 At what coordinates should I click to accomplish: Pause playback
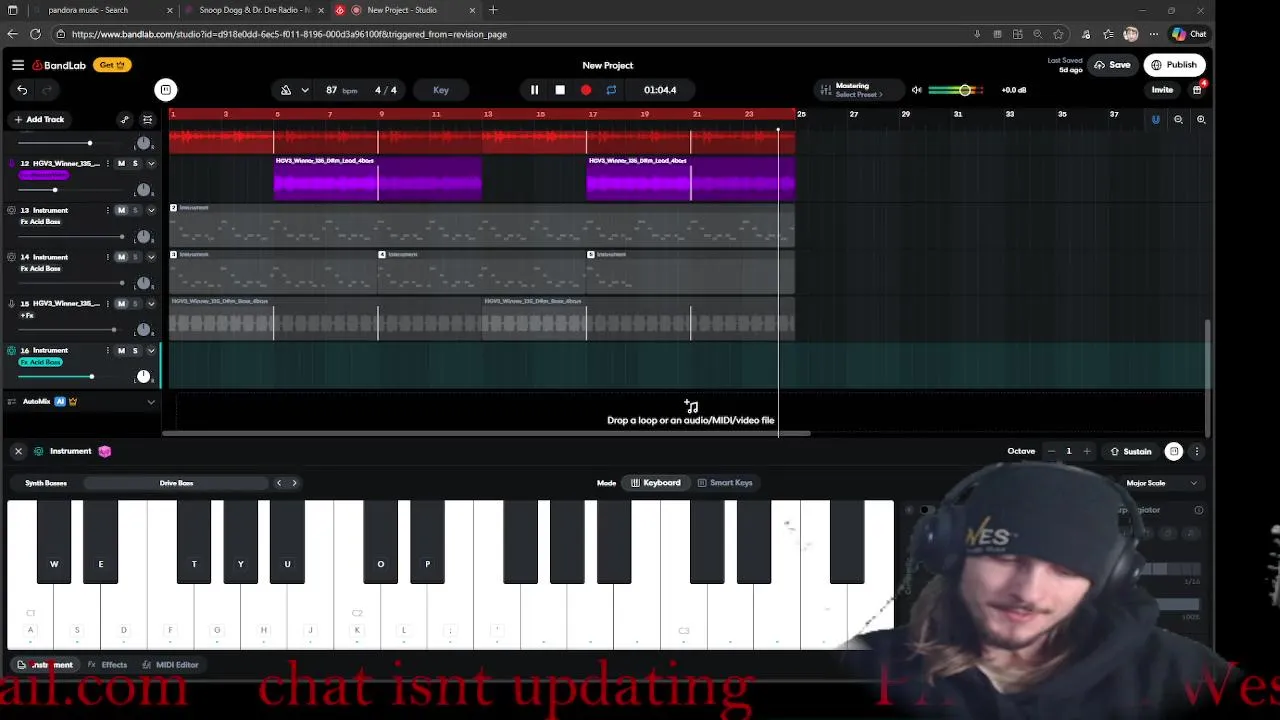[534, 90]
